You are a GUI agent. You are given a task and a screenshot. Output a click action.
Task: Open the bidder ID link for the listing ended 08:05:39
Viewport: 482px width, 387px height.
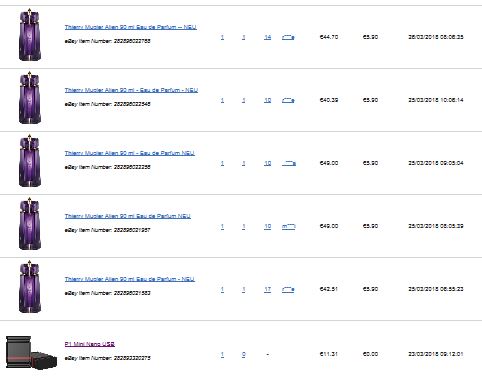click(x=289, y=226)
